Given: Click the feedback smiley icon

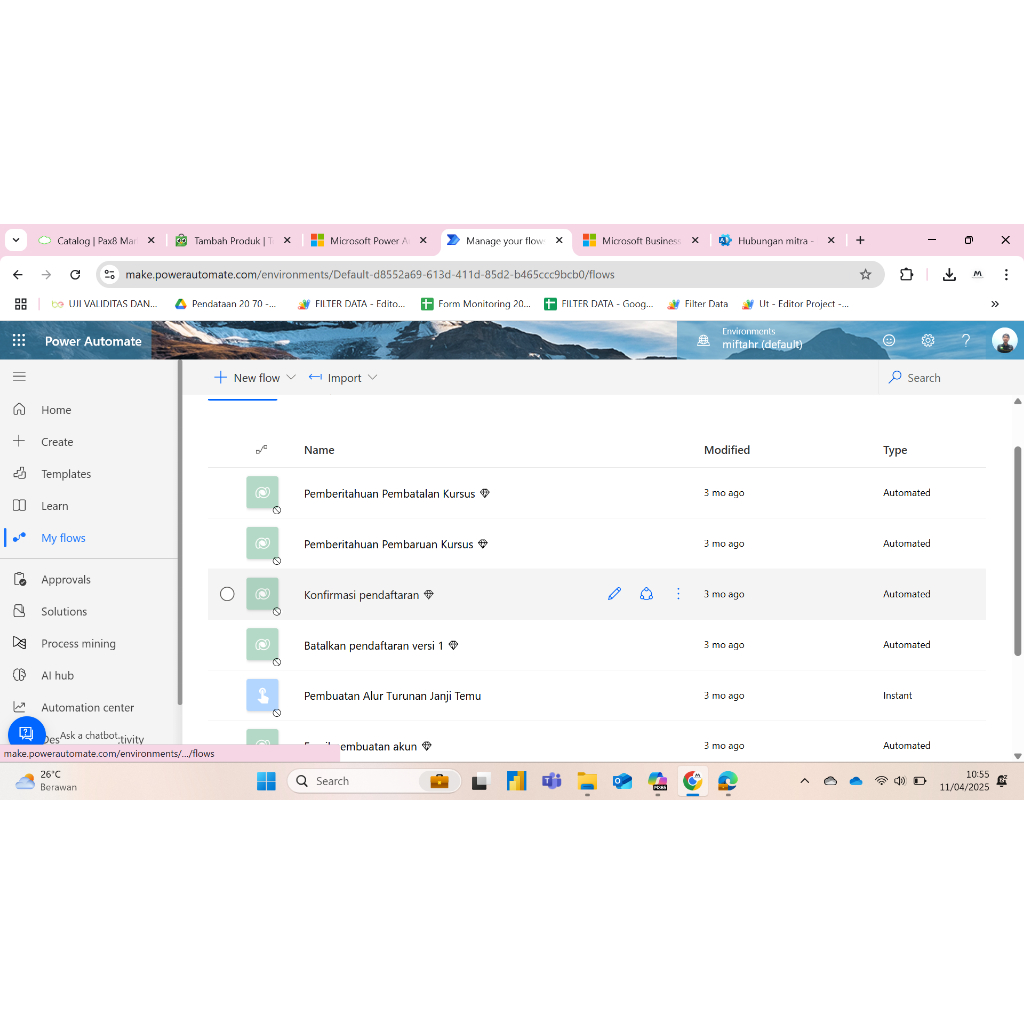Looking at the screenshot, I should tap(889, 340).
